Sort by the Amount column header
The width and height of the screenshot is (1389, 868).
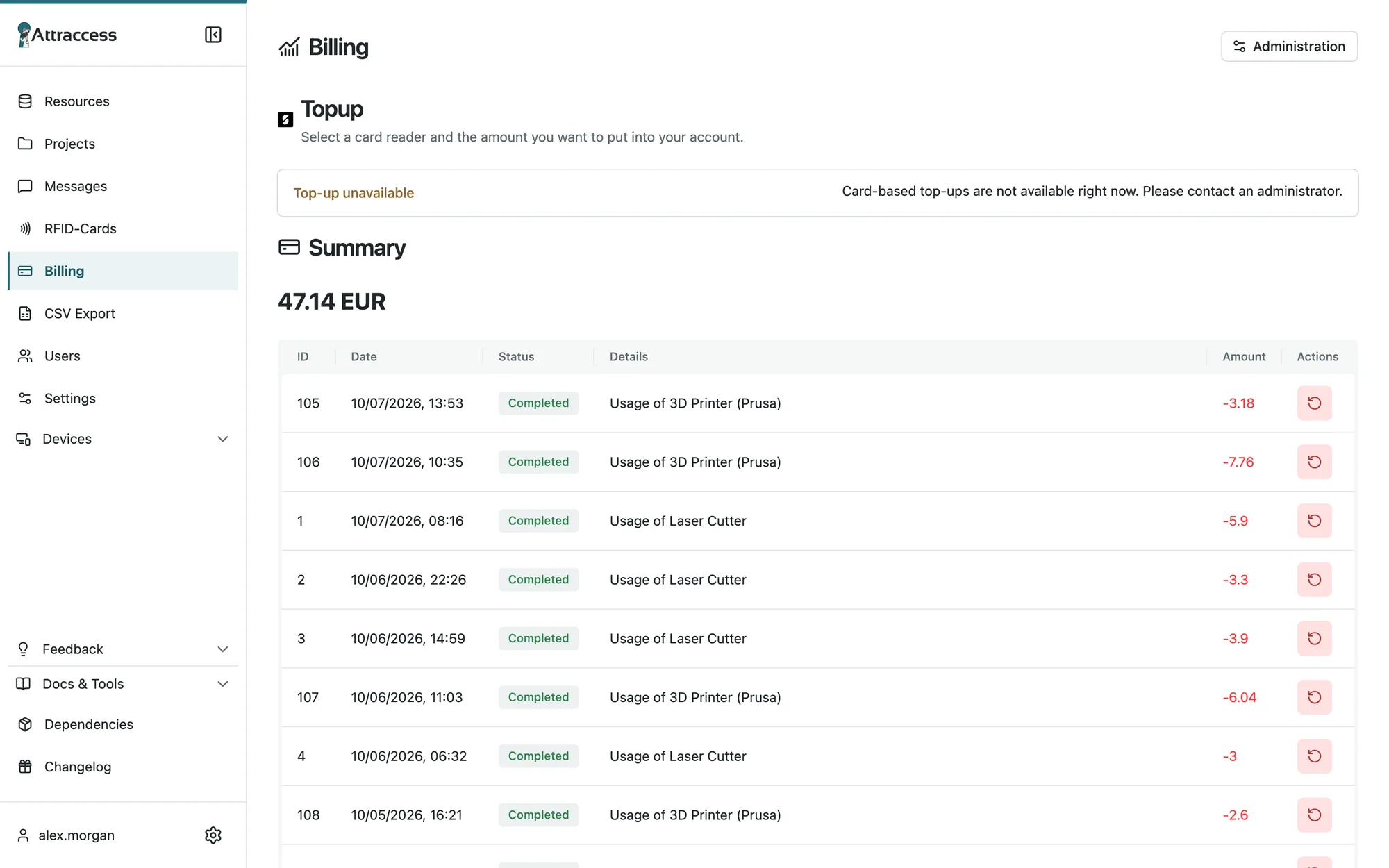click(1244, 357)
